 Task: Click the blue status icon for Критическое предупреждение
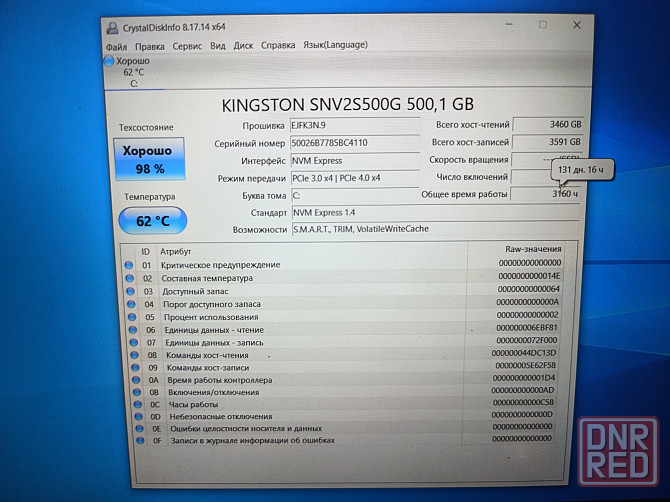(x=128, y=265)
